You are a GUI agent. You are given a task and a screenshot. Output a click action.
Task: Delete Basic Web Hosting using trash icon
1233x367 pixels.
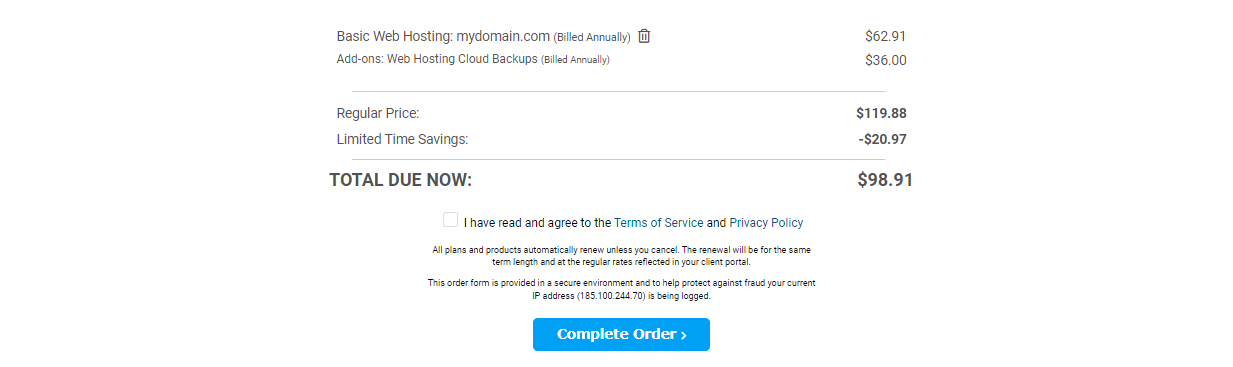(644, 36)
